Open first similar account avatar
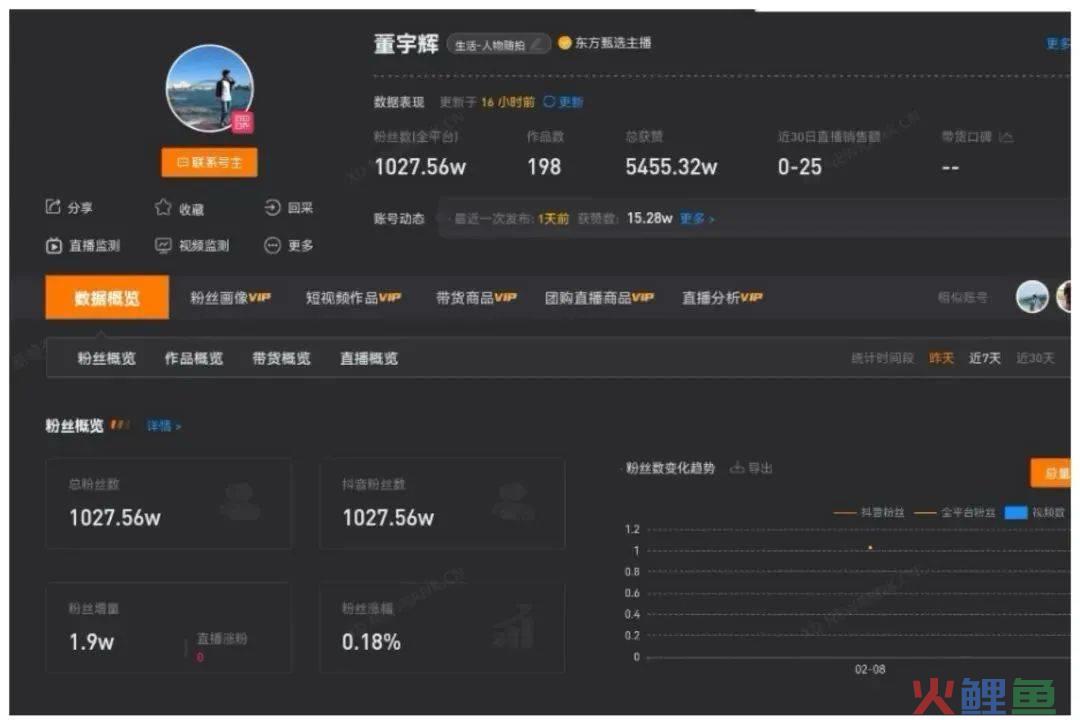Viewport: 1080px width, 720px height. pyautogui.click(x=1032, y=297)
